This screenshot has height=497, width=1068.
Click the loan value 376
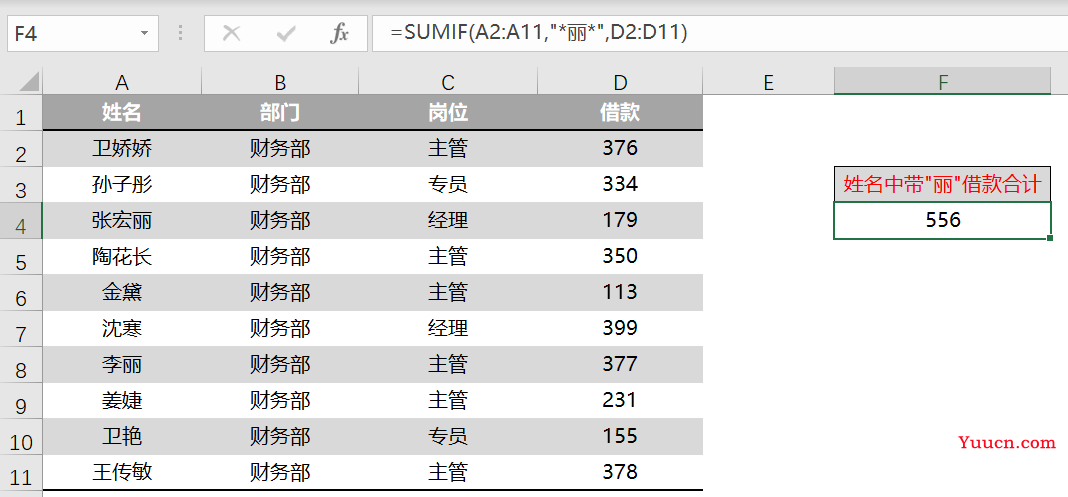click(620, 148)
